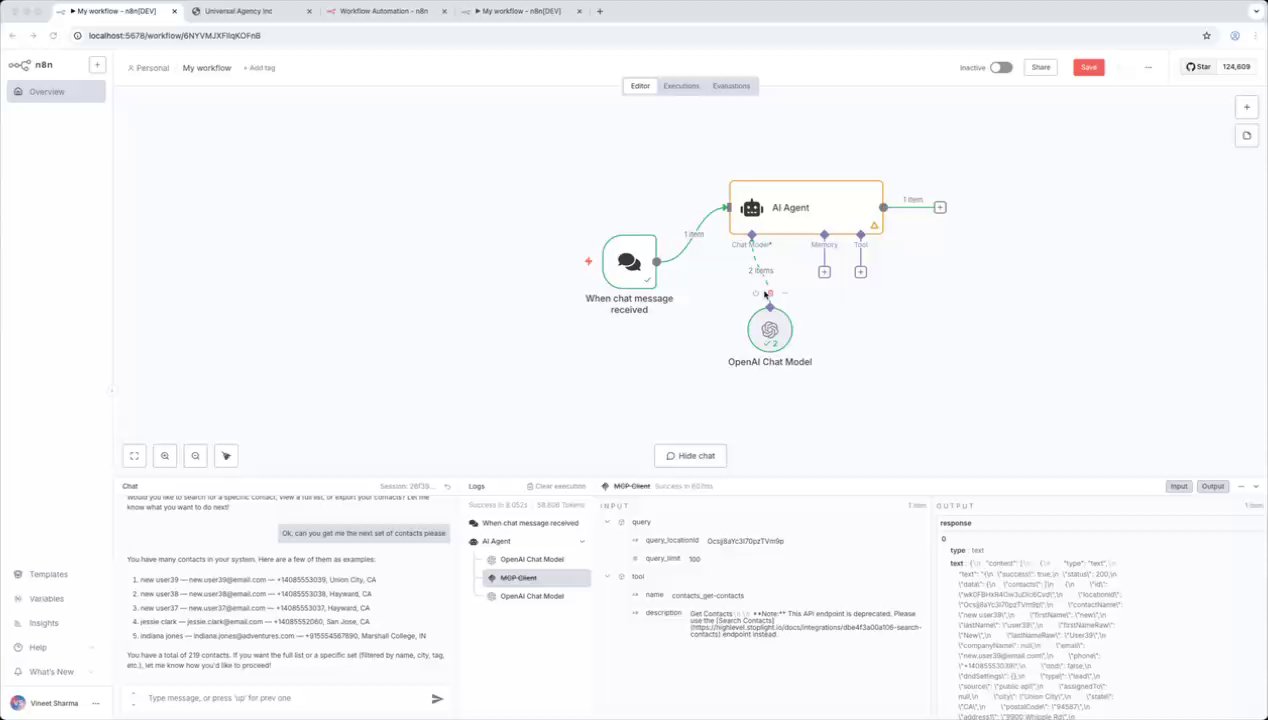Select the last OpenAI Chat Model log entry

point(532,596)
